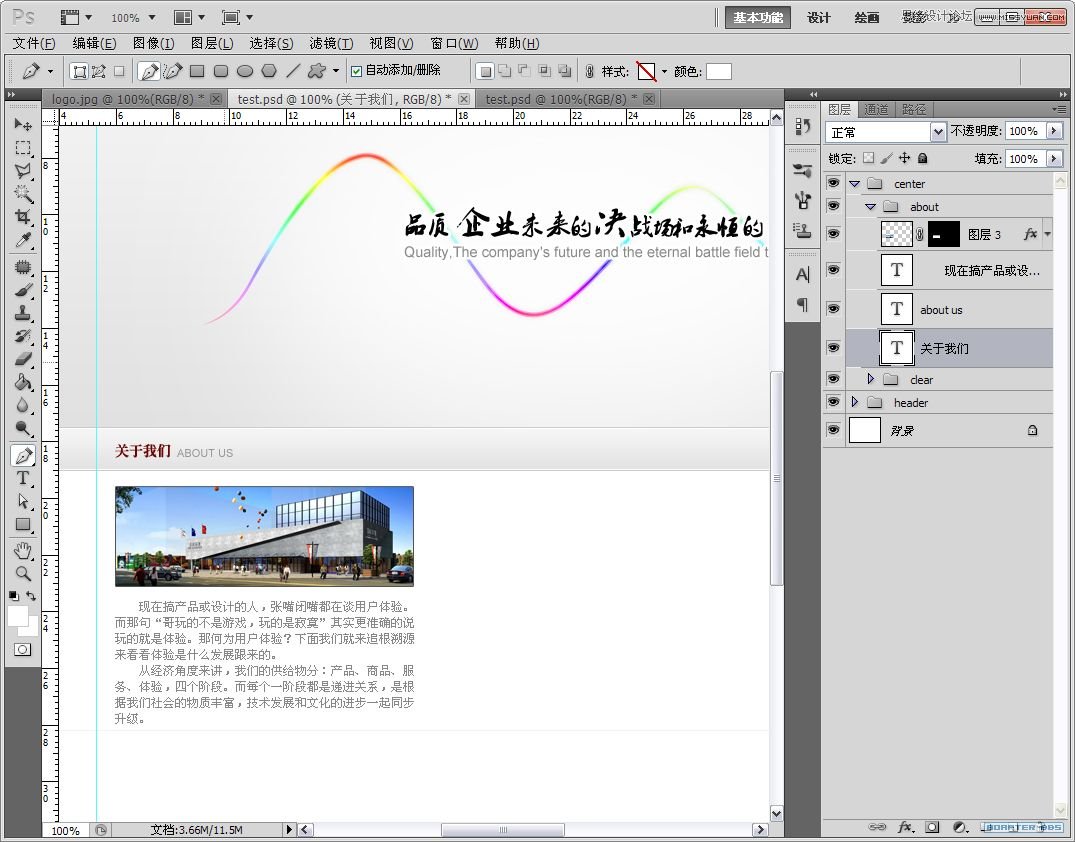The width and height of the screenshot is (1075, 842).
Task: Select the Crop tool
Action: pyautogui.click(x=23, y=217)
